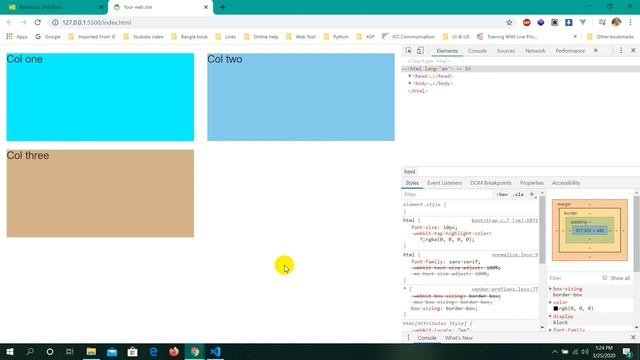Screen dimensions: 640x360
Task: Open the DevTools three-dot customize menu
Action: [621, 51]
